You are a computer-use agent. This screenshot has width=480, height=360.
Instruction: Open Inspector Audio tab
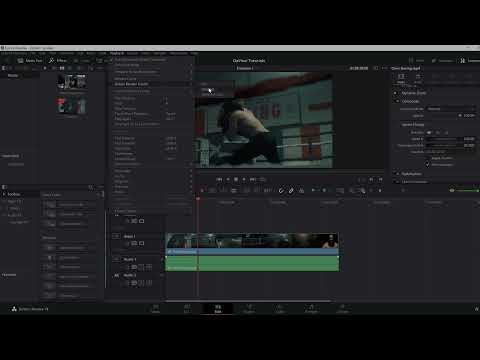tap(418, 78)
